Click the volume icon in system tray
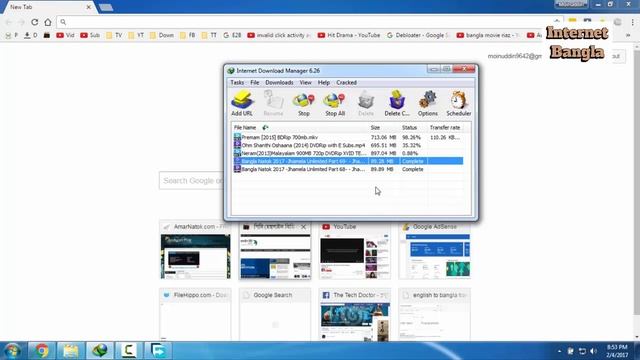Viewport: 640px width, 360px height. 593,351
